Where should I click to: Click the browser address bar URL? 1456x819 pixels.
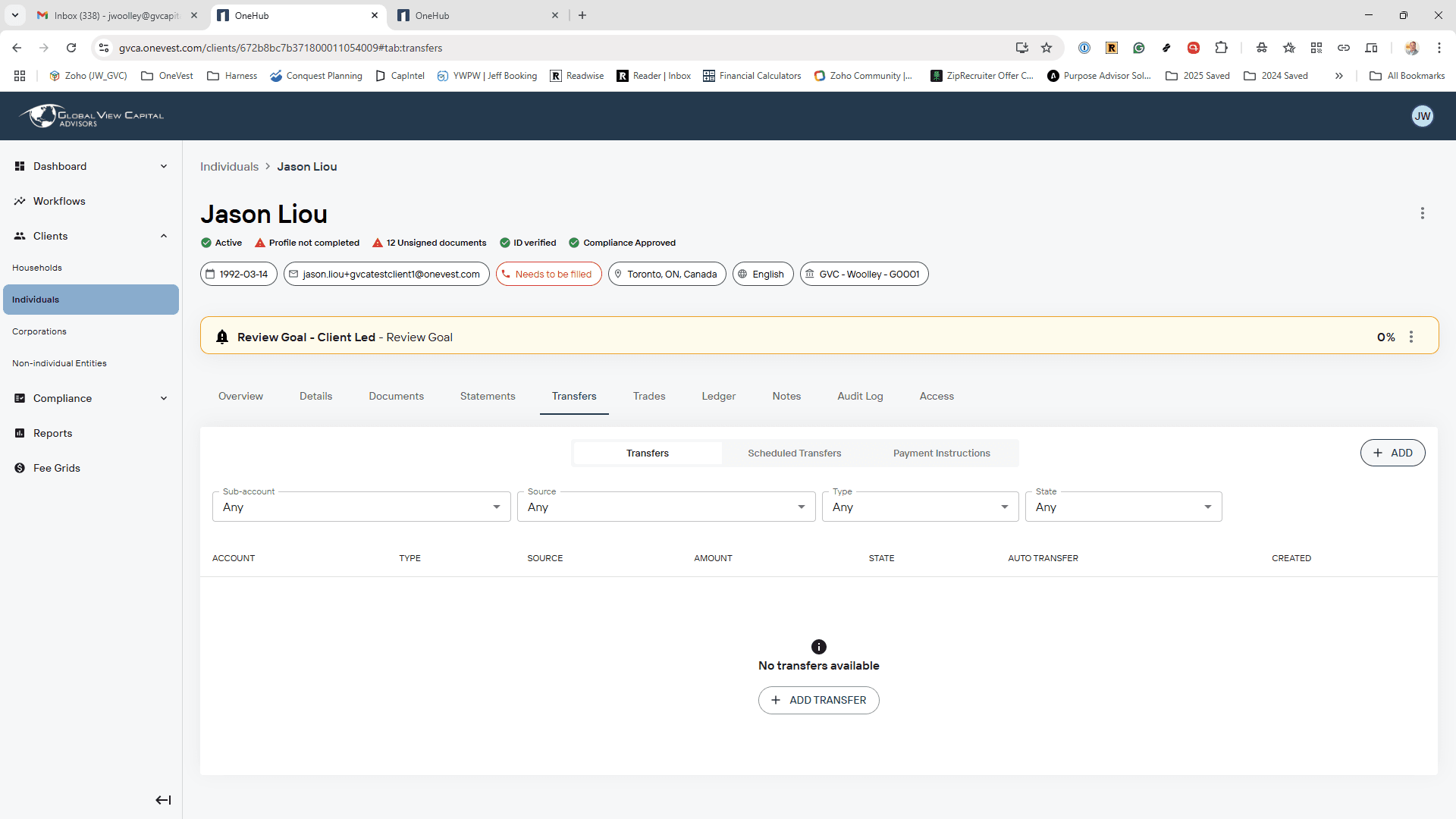[x=281, y=48]
